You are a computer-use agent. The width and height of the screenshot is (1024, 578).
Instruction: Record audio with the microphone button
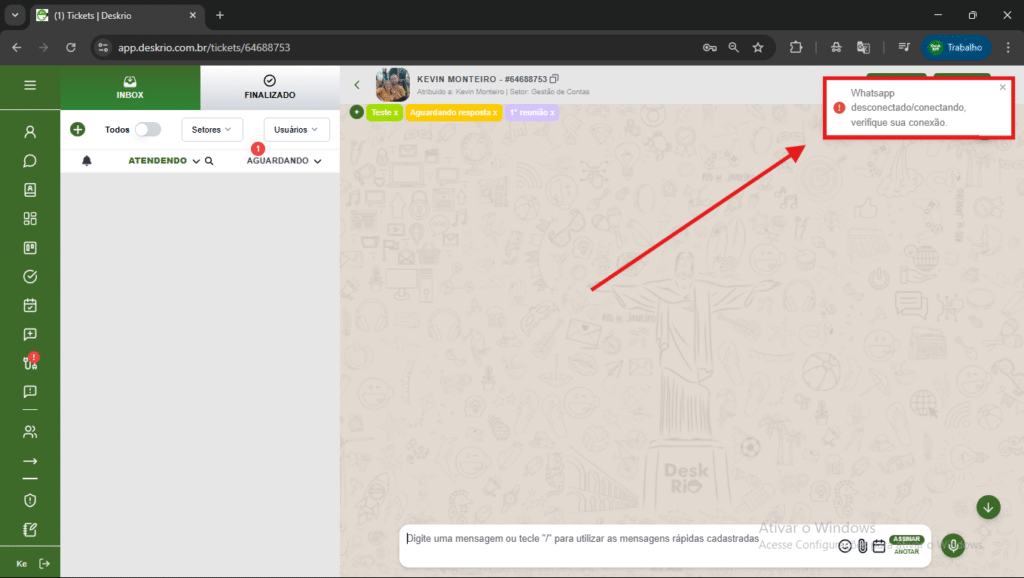pos(953,545)
